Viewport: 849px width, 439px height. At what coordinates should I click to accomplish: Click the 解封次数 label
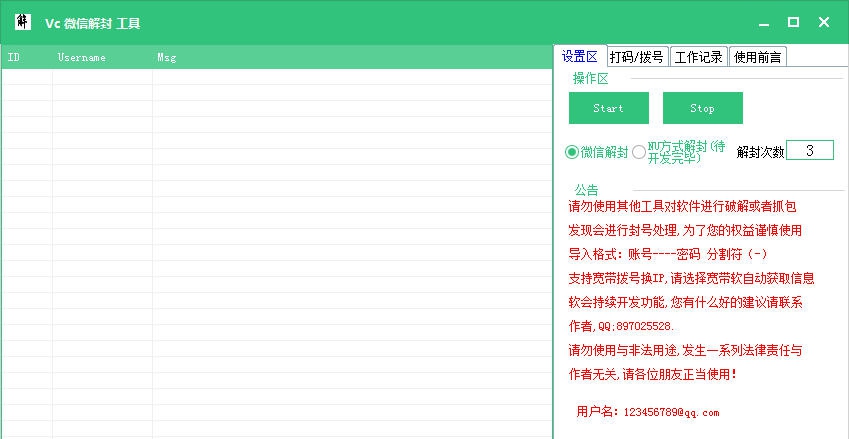(x=760, y=152)
